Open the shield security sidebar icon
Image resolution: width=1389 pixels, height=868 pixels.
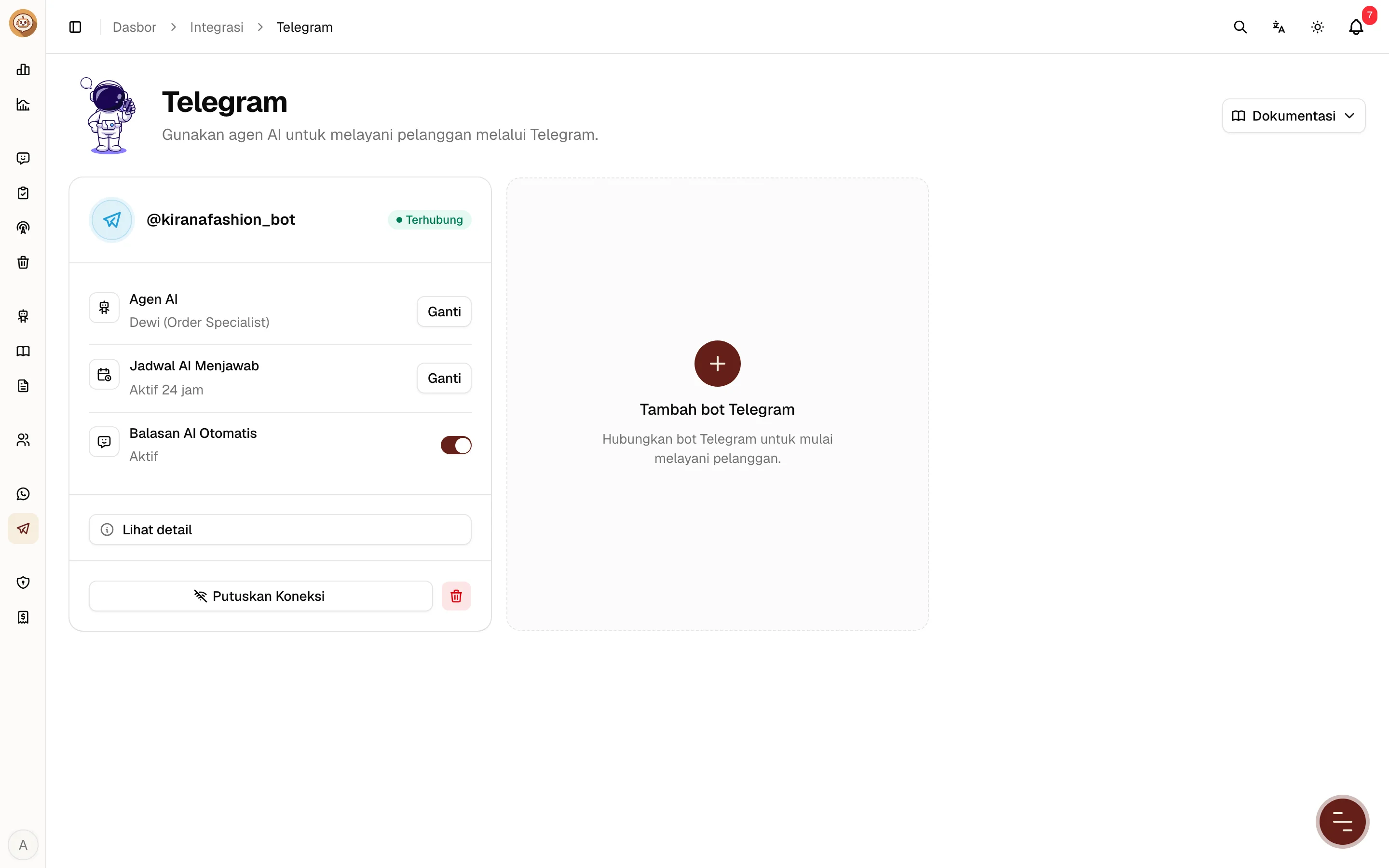23,583
